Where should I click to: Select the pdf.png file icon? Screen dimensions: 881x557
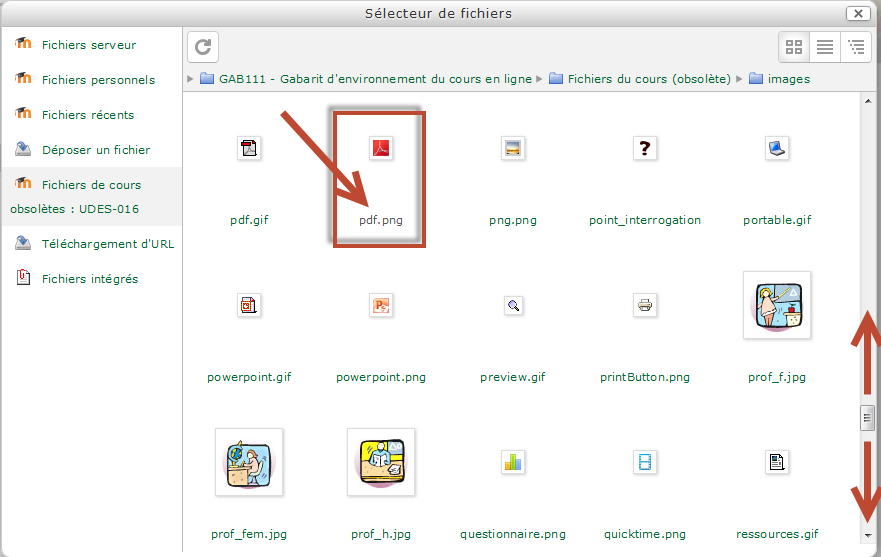click(x=381, y=149)
